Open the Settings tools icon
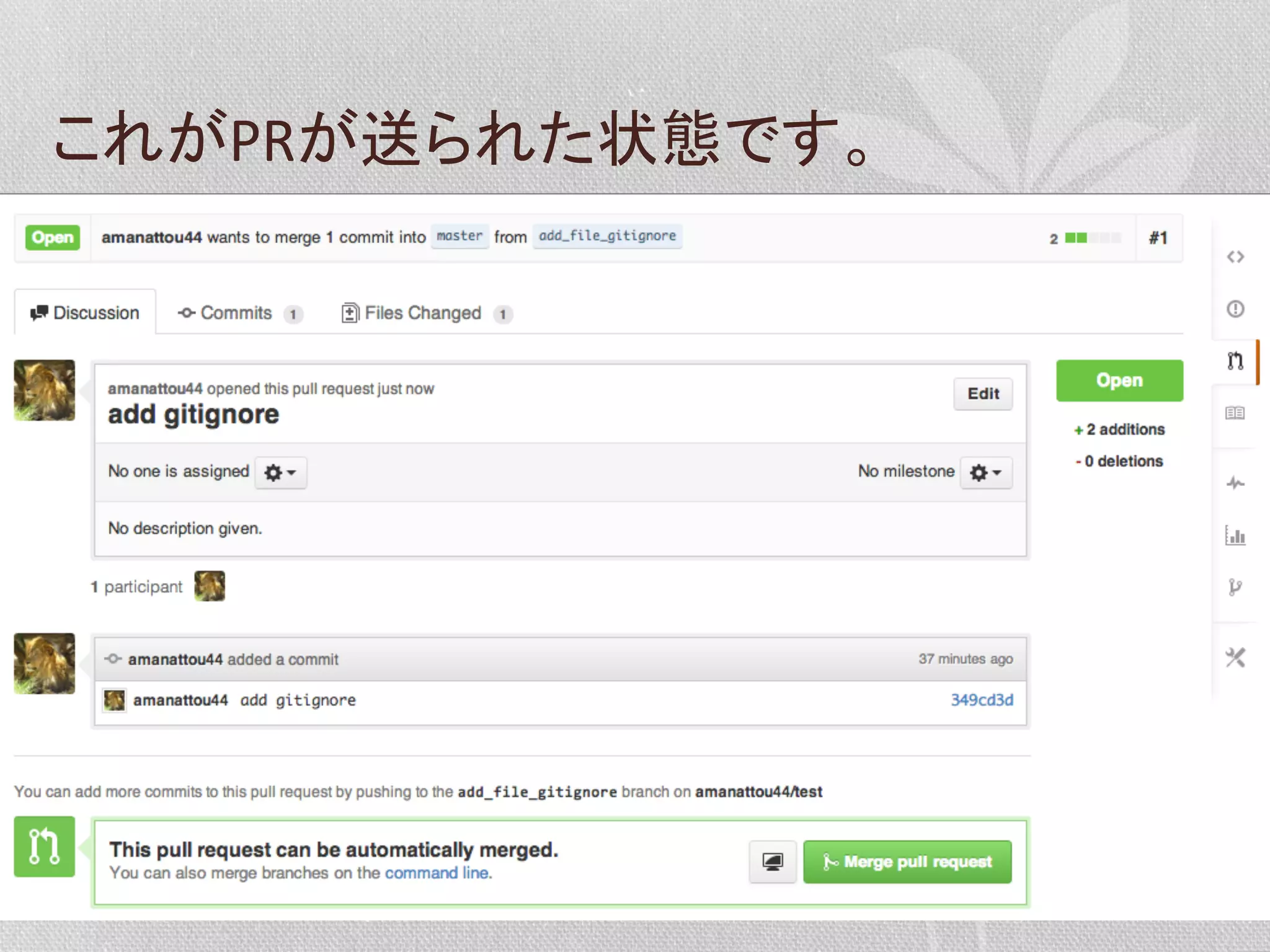Screen dimensions: 1270x952 point(1235,658)
